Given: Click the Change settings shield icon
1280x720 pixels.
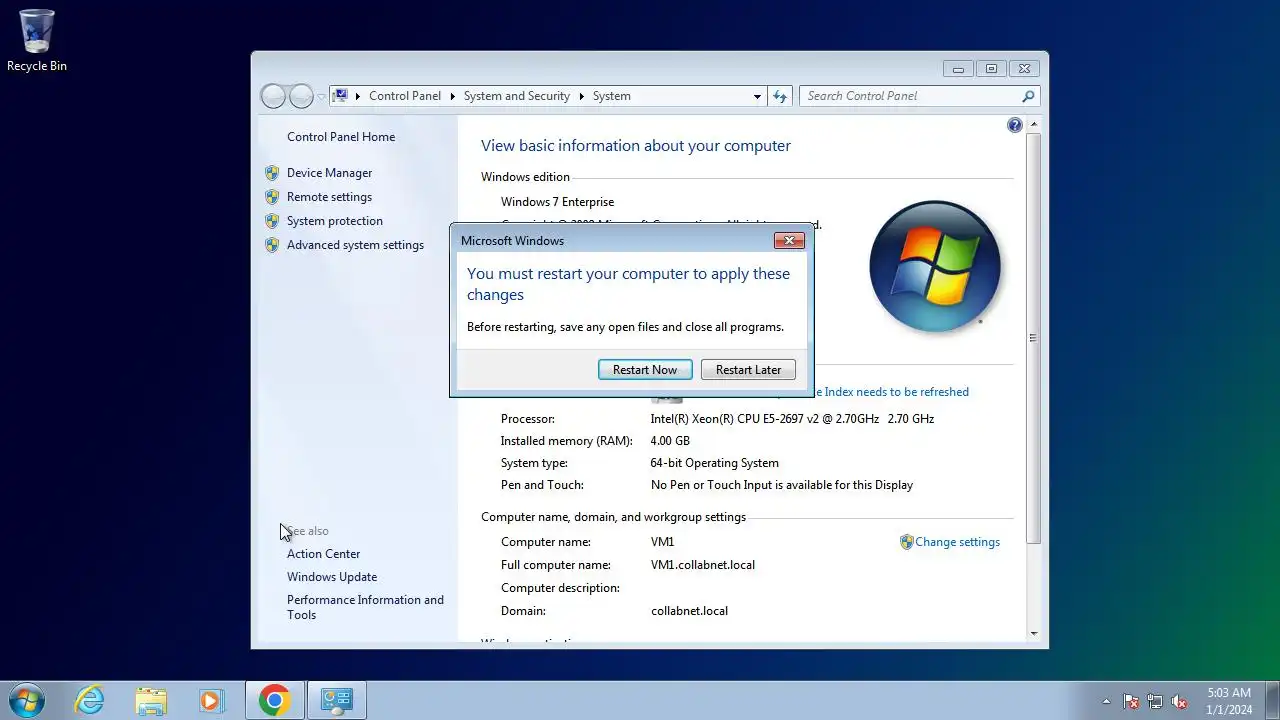Looking at the screenshot, I should tap(907, 542).
